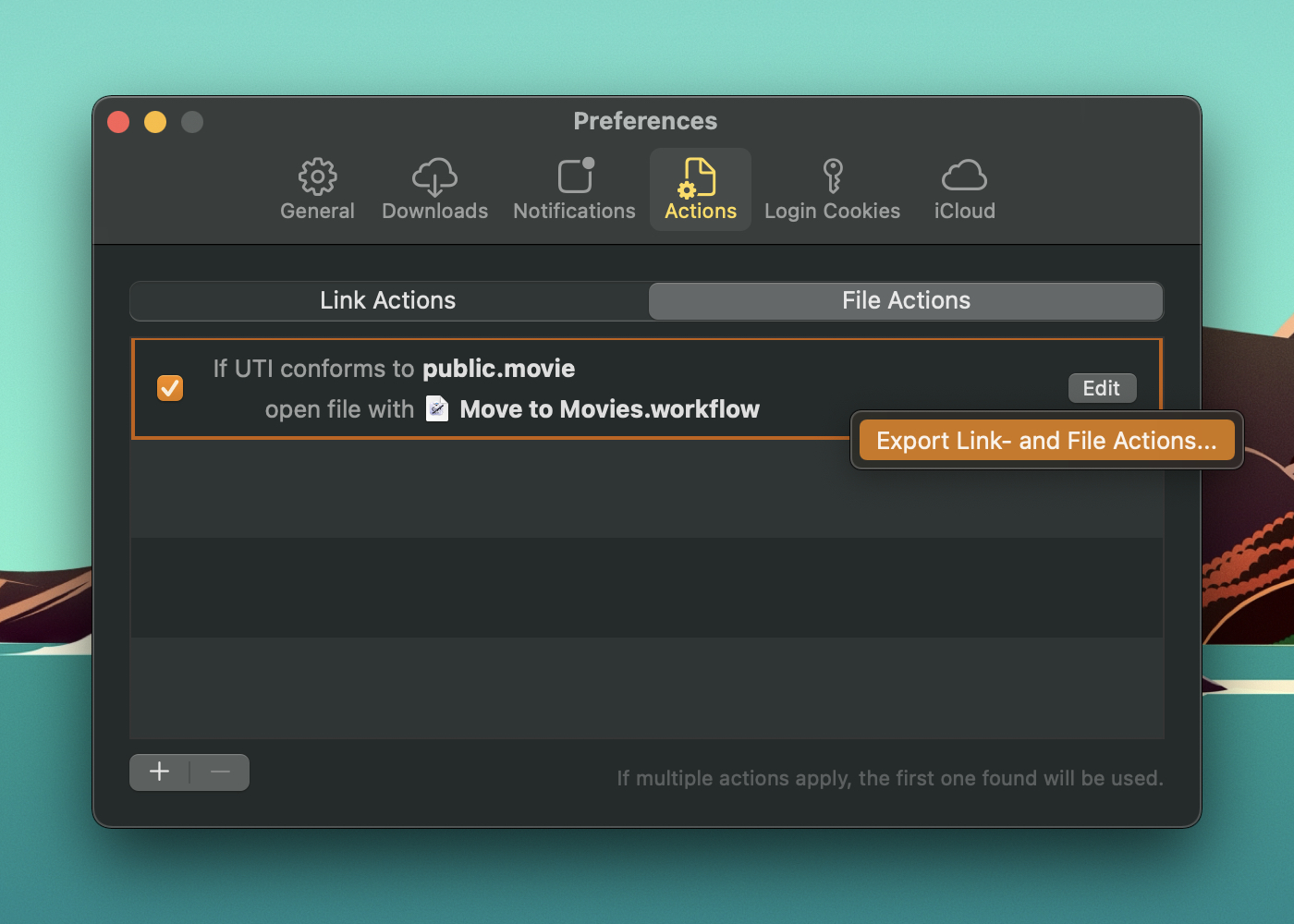The width and height of the screenshot is (1294, 924).
Task: Switch to the Link Actions tab
Action: tap(389, 301)
